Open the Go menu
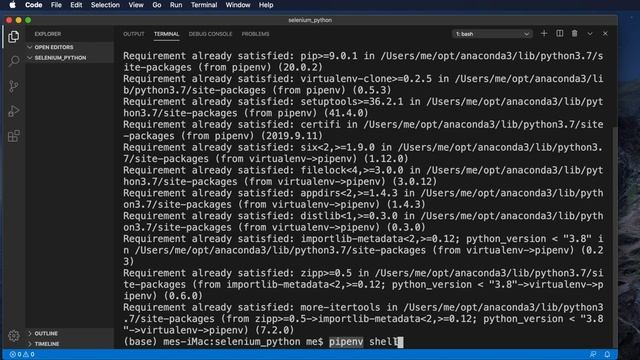640x360 pixels. point(157,5)
